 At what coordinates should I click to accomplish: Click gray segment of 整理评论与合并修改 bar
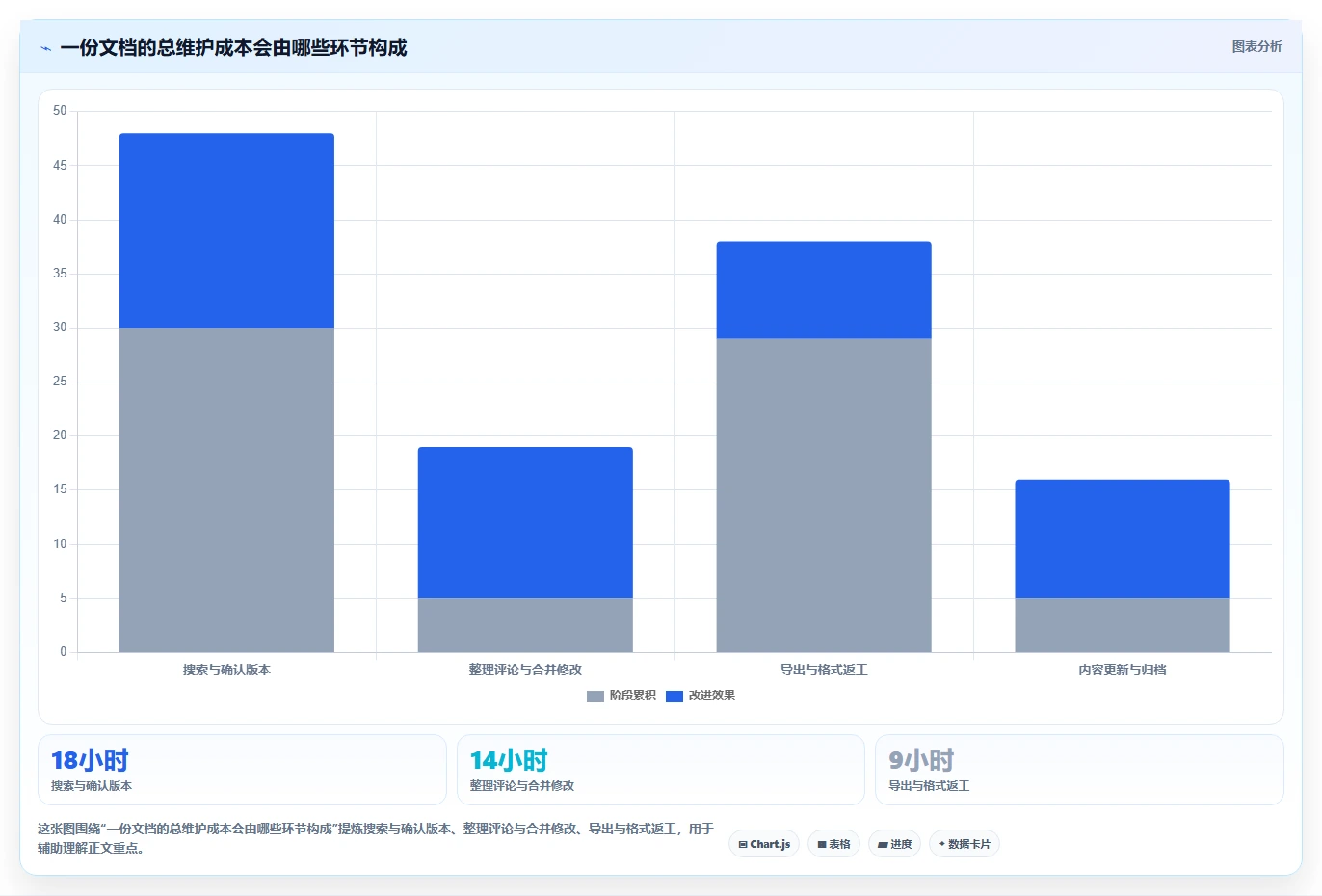coord(525,625)
